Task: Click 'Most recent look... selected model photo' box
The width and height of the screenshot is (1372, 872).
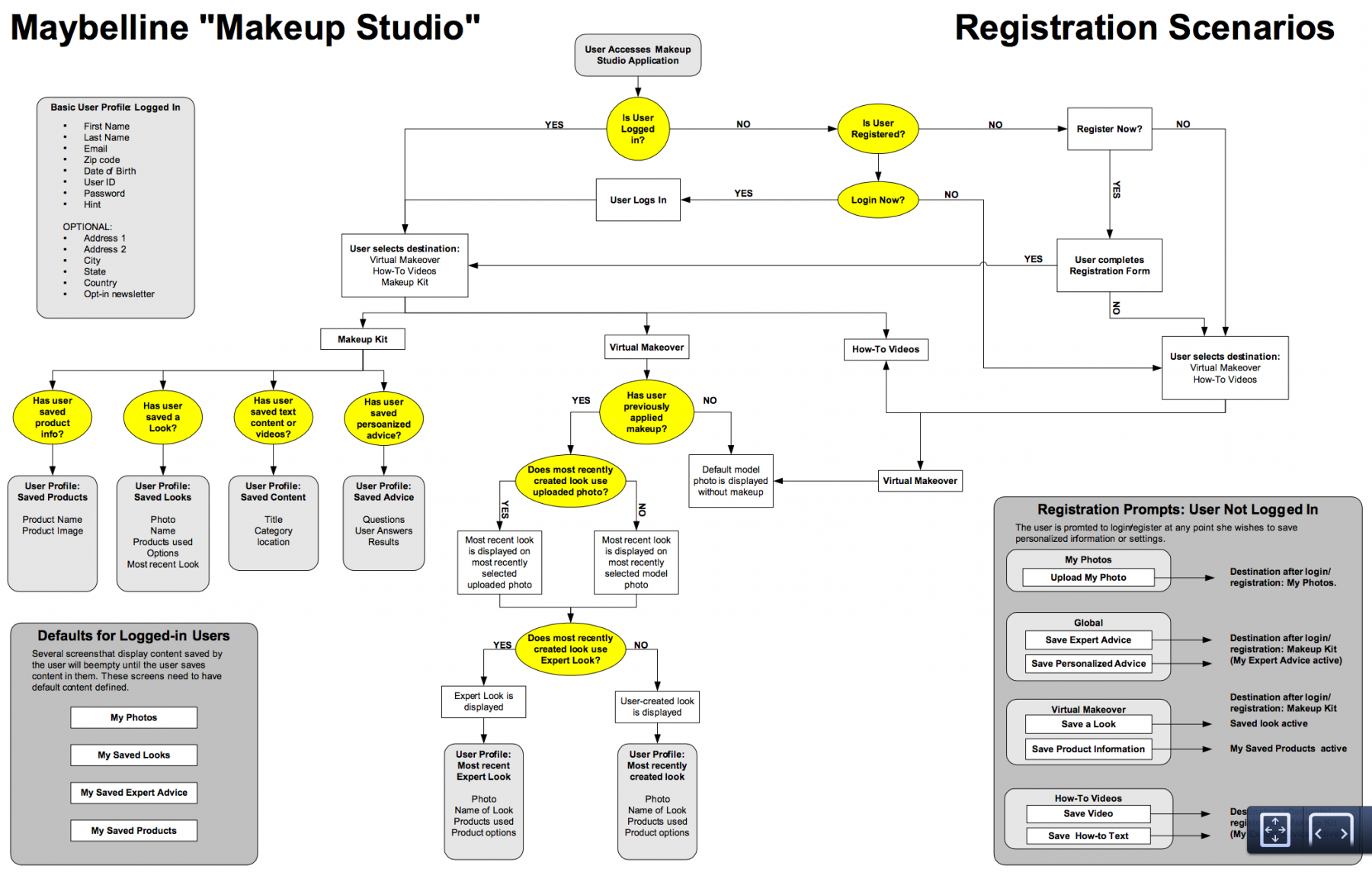Action: tap(636, 563)
